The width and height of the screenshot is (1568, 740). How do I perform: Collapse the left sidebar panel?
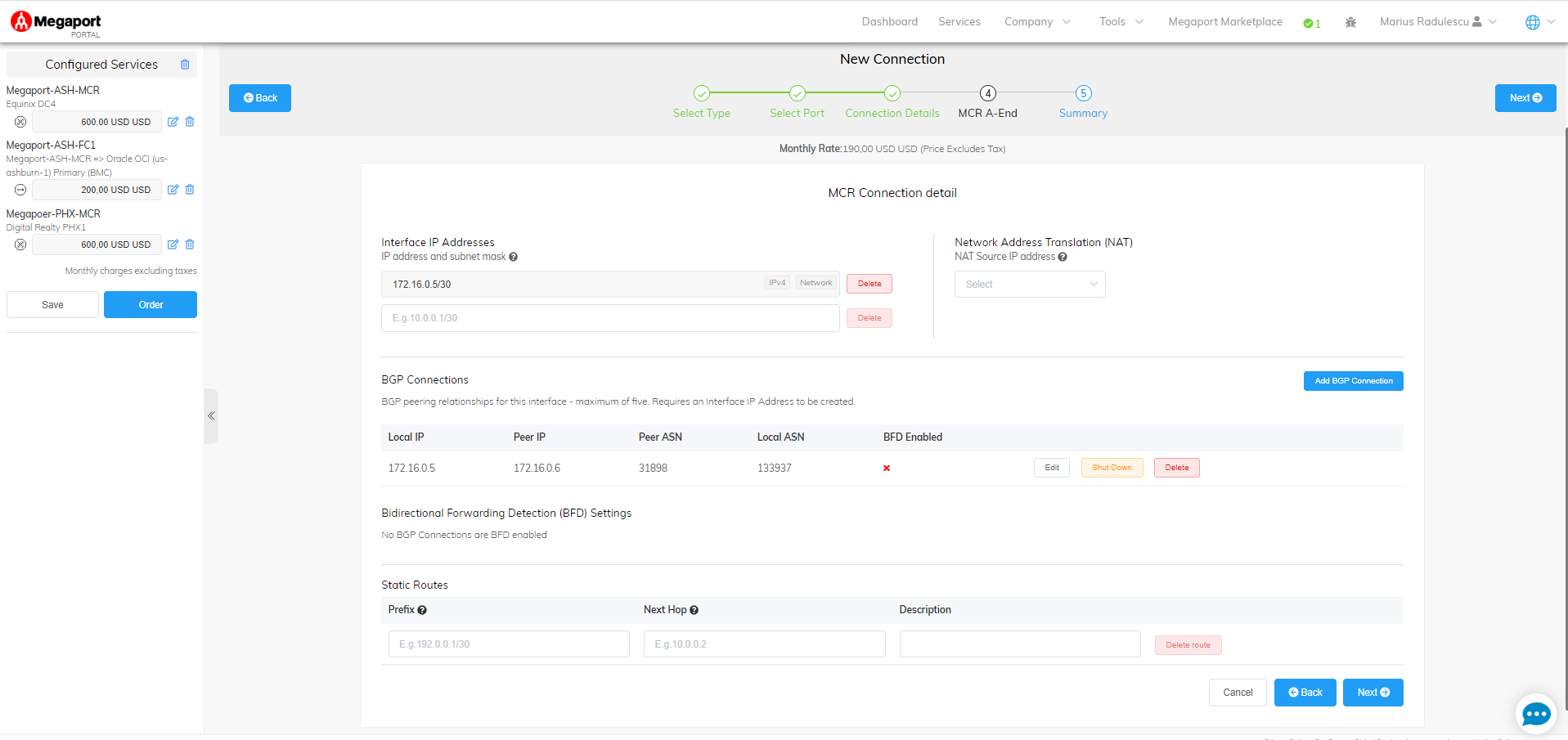tap(211, 416)
